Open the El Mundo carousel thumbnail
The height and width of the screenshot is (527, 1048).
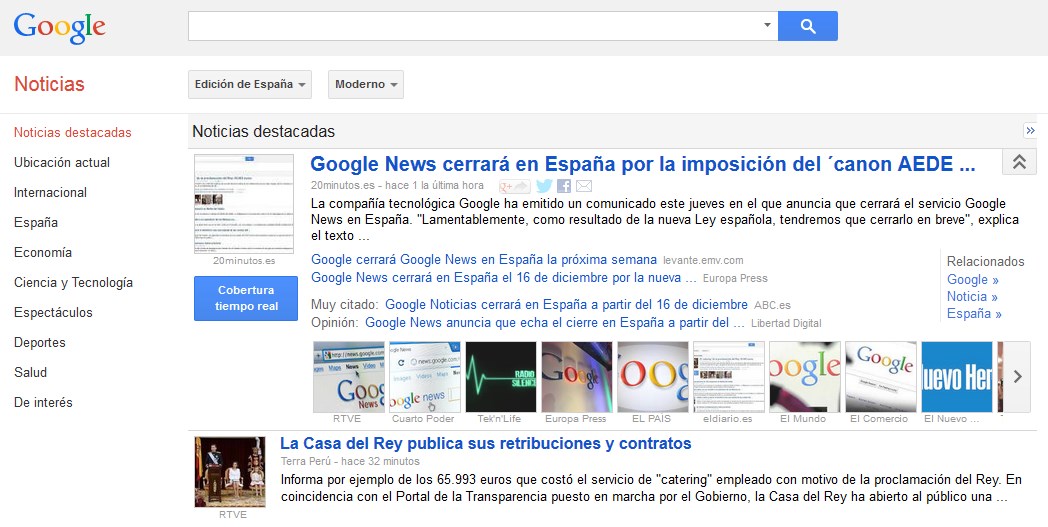click(805, 377)
